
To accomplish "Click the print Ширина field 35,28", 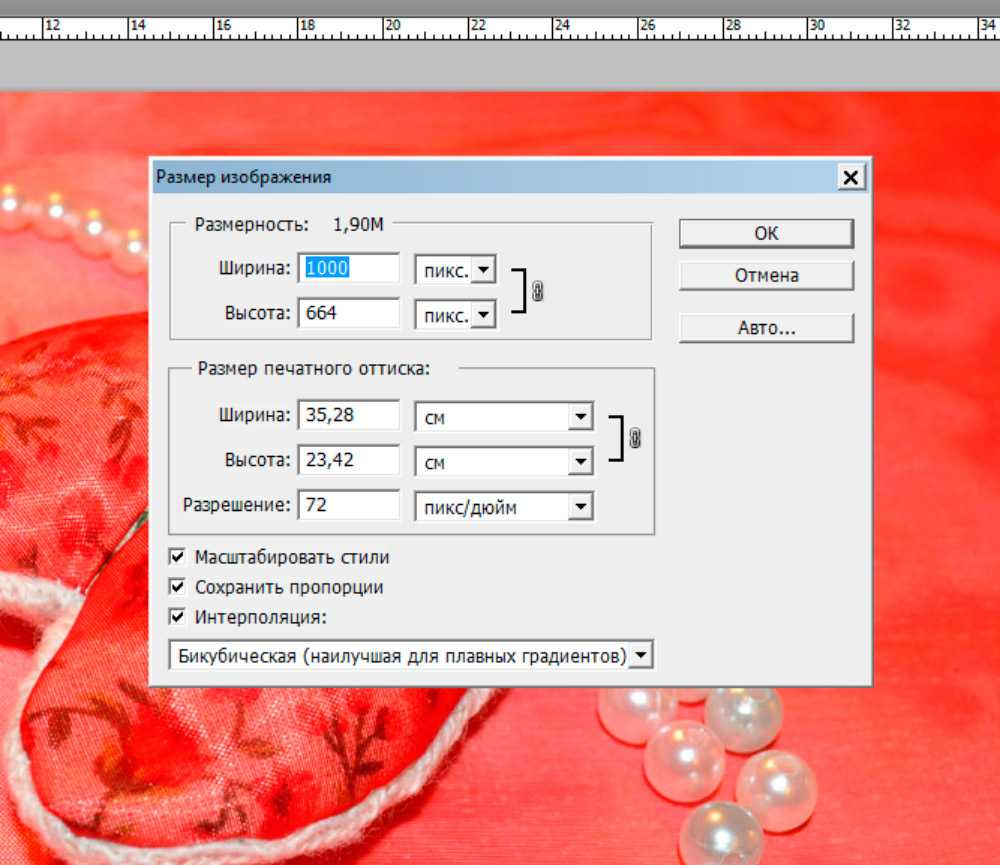I will [x=349, y=415].
